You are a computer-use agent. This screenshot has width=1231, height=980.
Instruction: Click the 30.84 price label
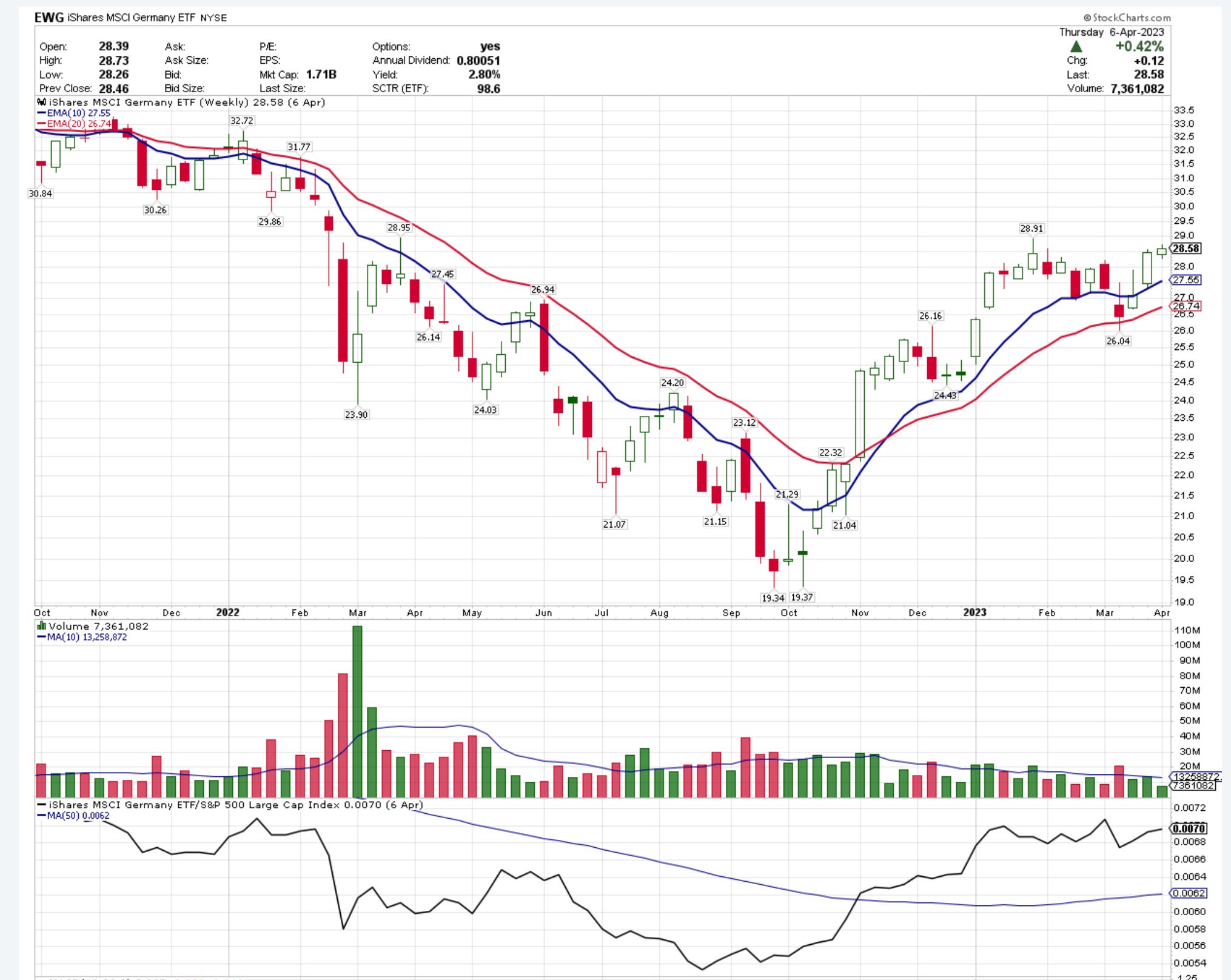[x=40, y=193]
